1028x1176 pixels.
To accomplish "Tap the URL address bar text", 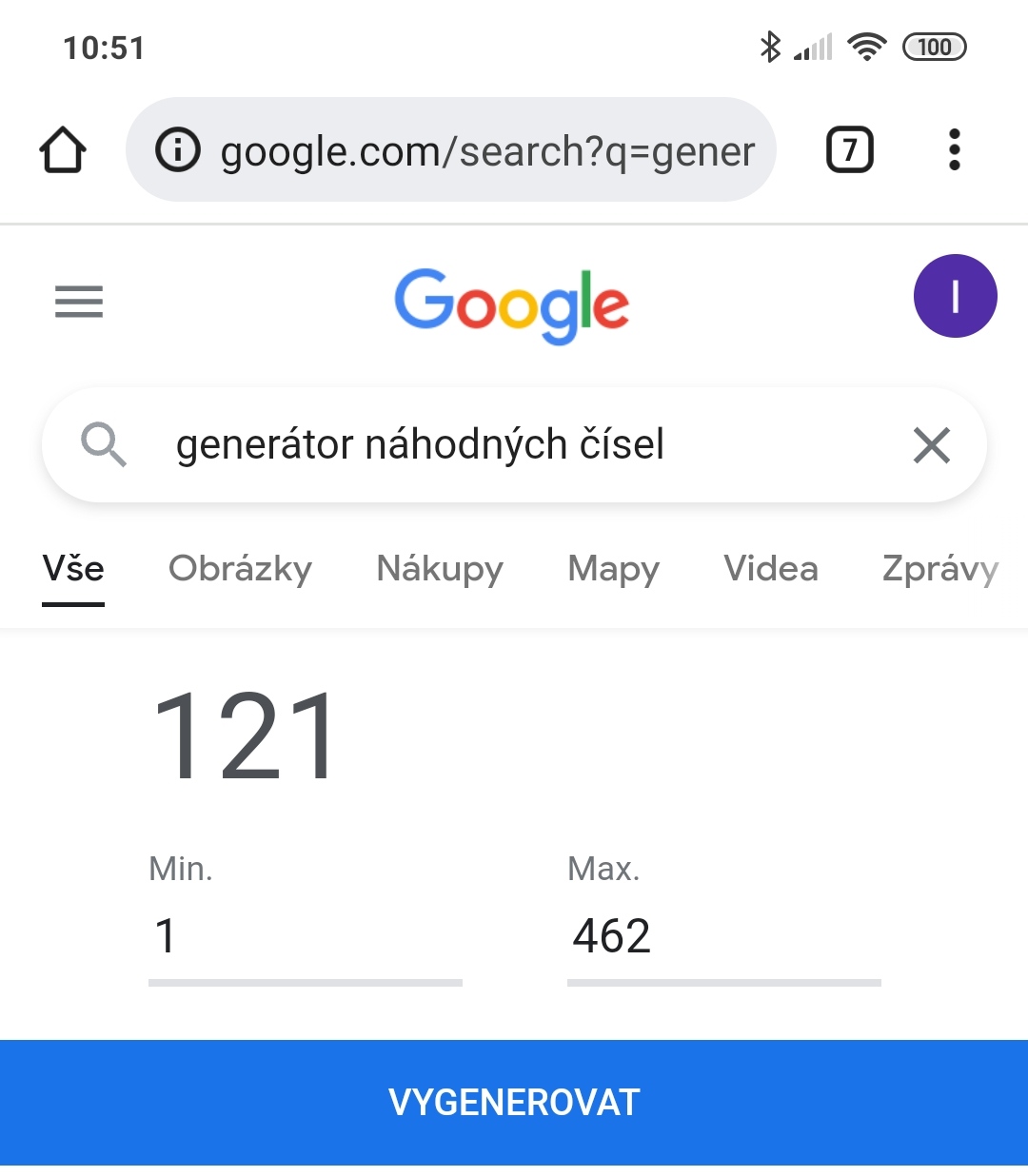I will point(487,151).
